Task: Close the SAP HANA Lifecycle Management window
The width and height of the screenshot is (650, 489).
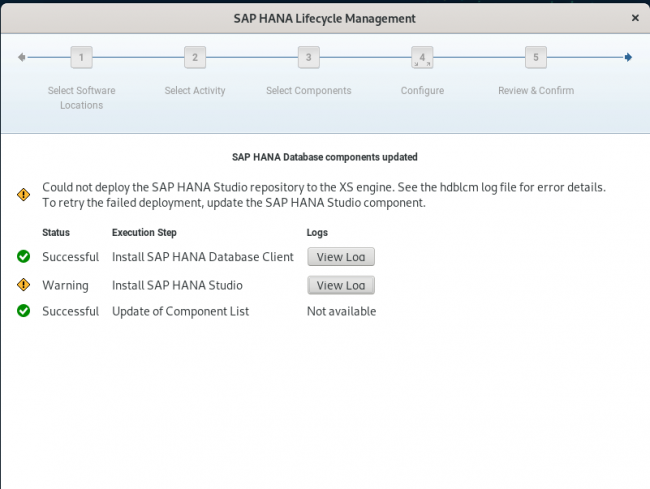Action: pyautogui.click(x=635, y=18)
